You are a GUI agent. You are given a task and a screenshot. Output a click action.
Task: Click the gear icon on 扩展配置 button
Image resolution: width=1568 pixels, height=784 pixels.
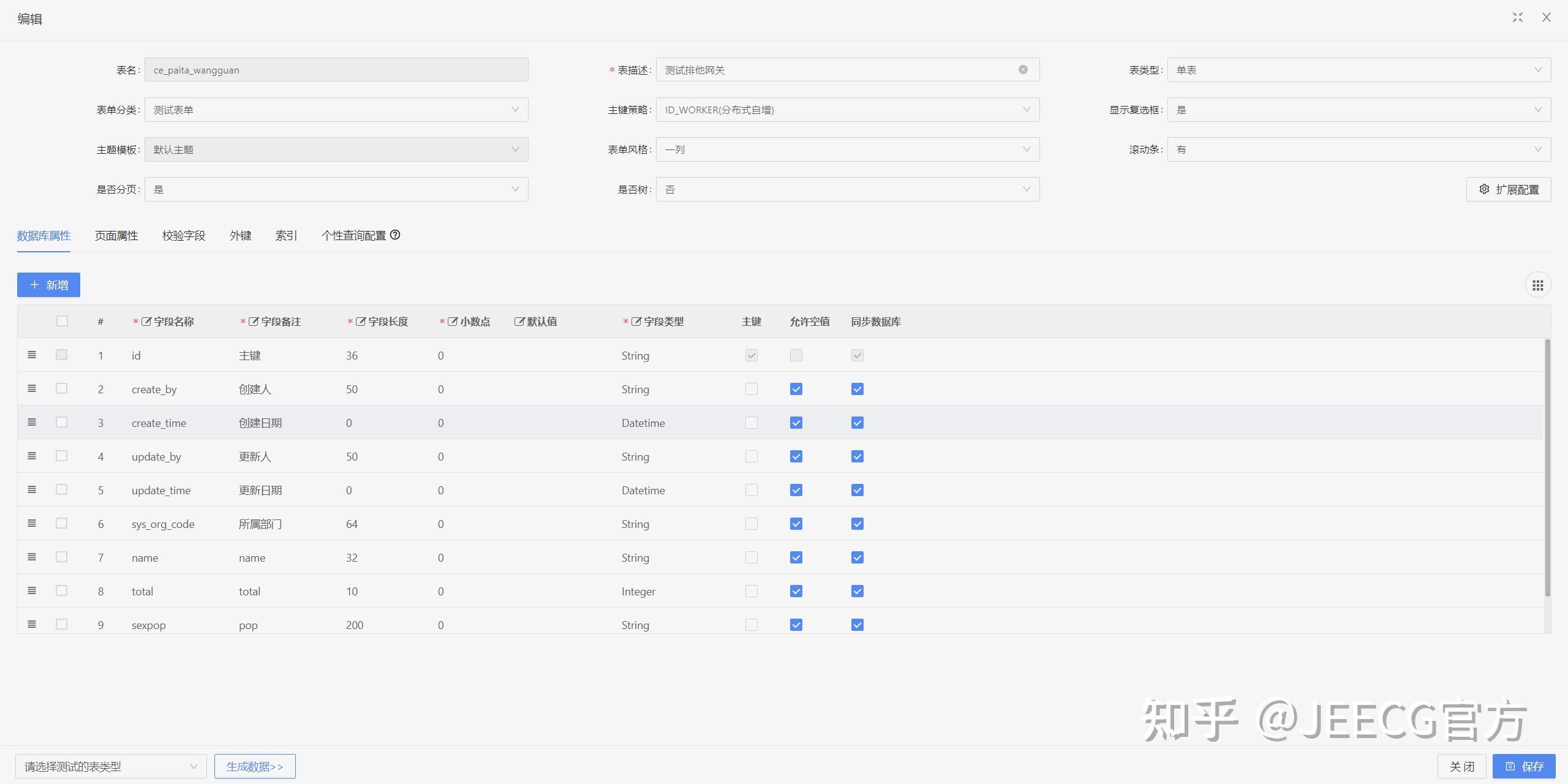tap(1485, 189)
